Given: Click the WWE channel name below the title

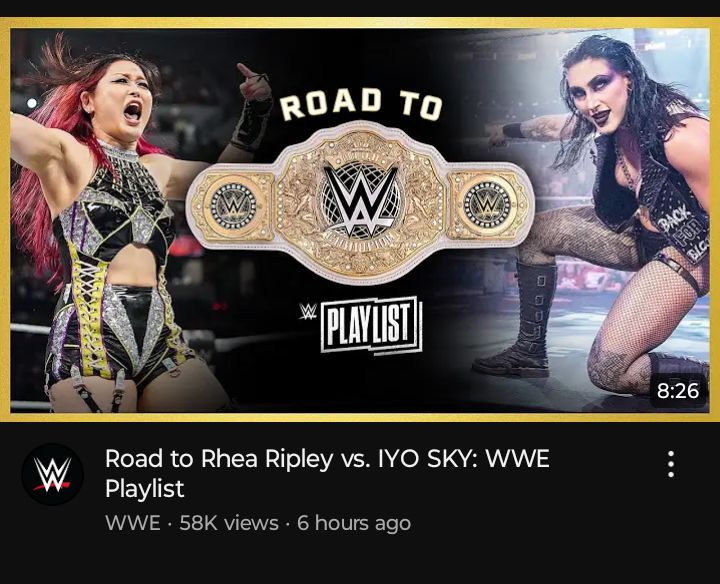Looking at the screenshot, I should pos(133,523).
